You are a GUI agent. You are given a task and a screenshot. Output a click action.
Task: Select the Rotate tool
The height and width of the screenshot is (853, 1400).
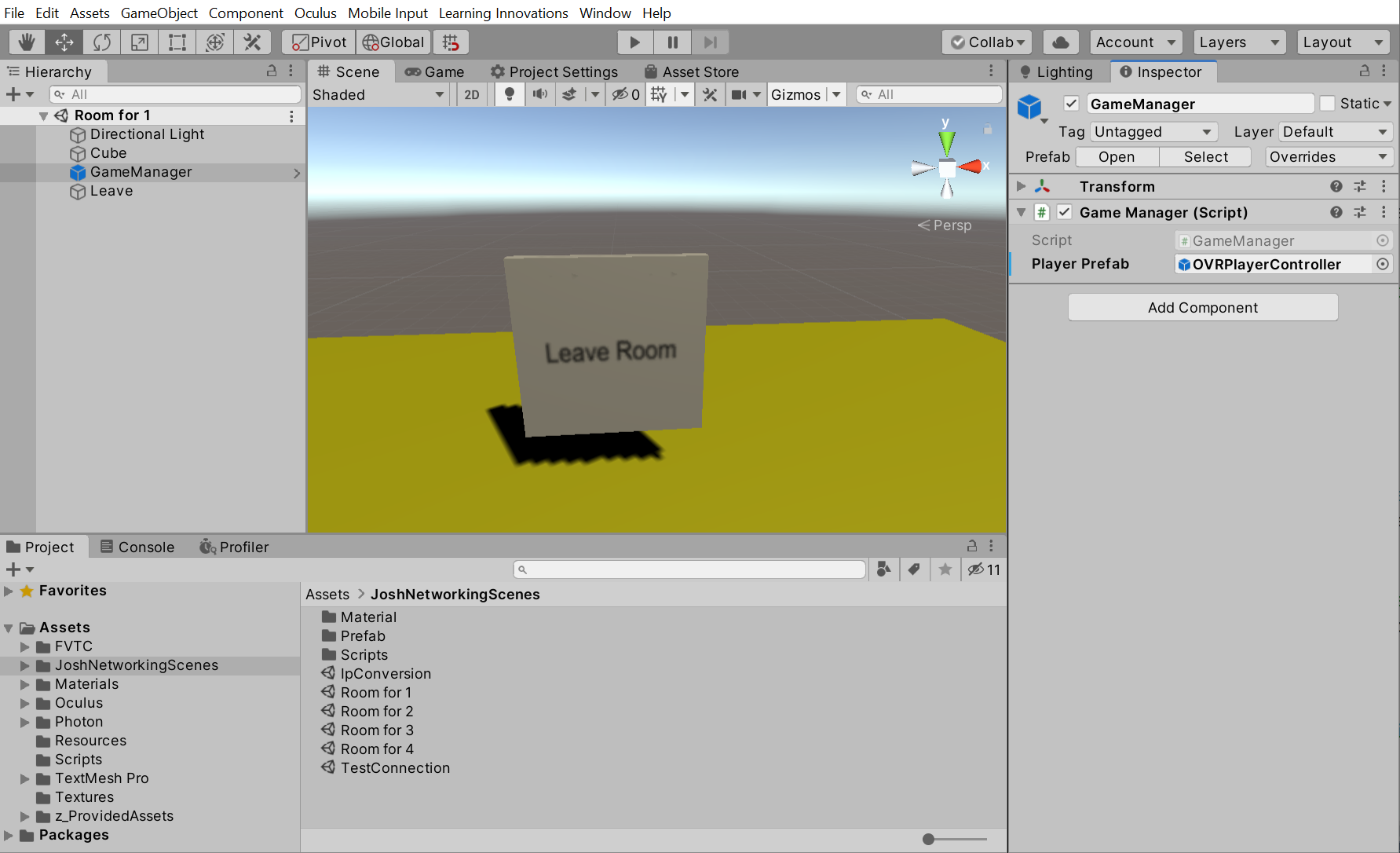(x=102, y=42)
